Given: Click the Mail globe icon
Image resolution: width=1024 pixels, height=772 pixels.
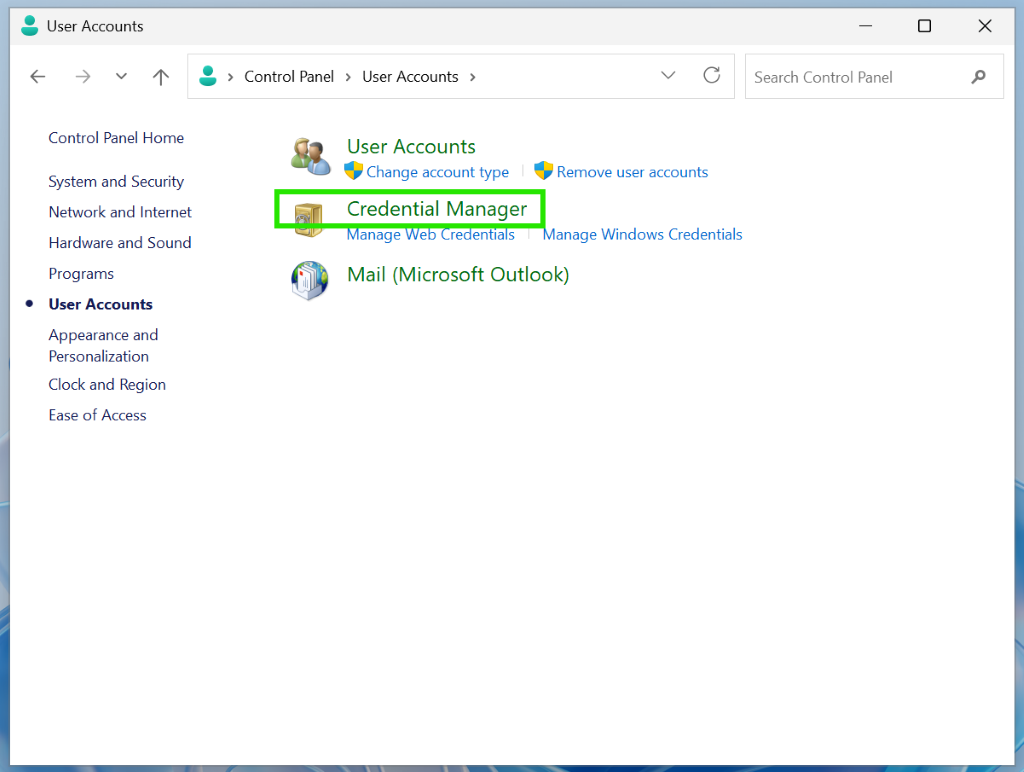Looking at the screenshot, I should pyautogui.click(x=310, y=280).
